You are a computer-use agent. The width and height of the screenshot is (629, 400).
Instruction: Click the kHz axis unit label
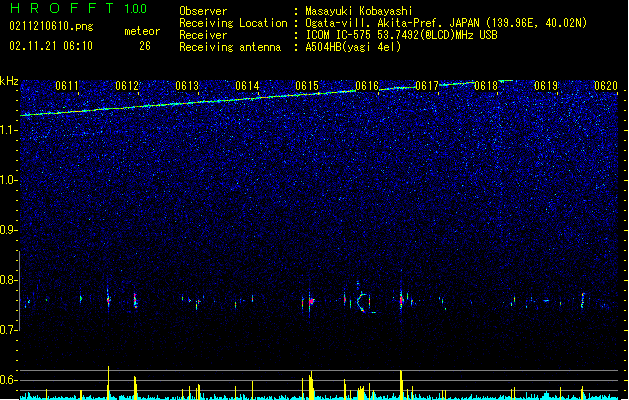[x=9, y=81]
